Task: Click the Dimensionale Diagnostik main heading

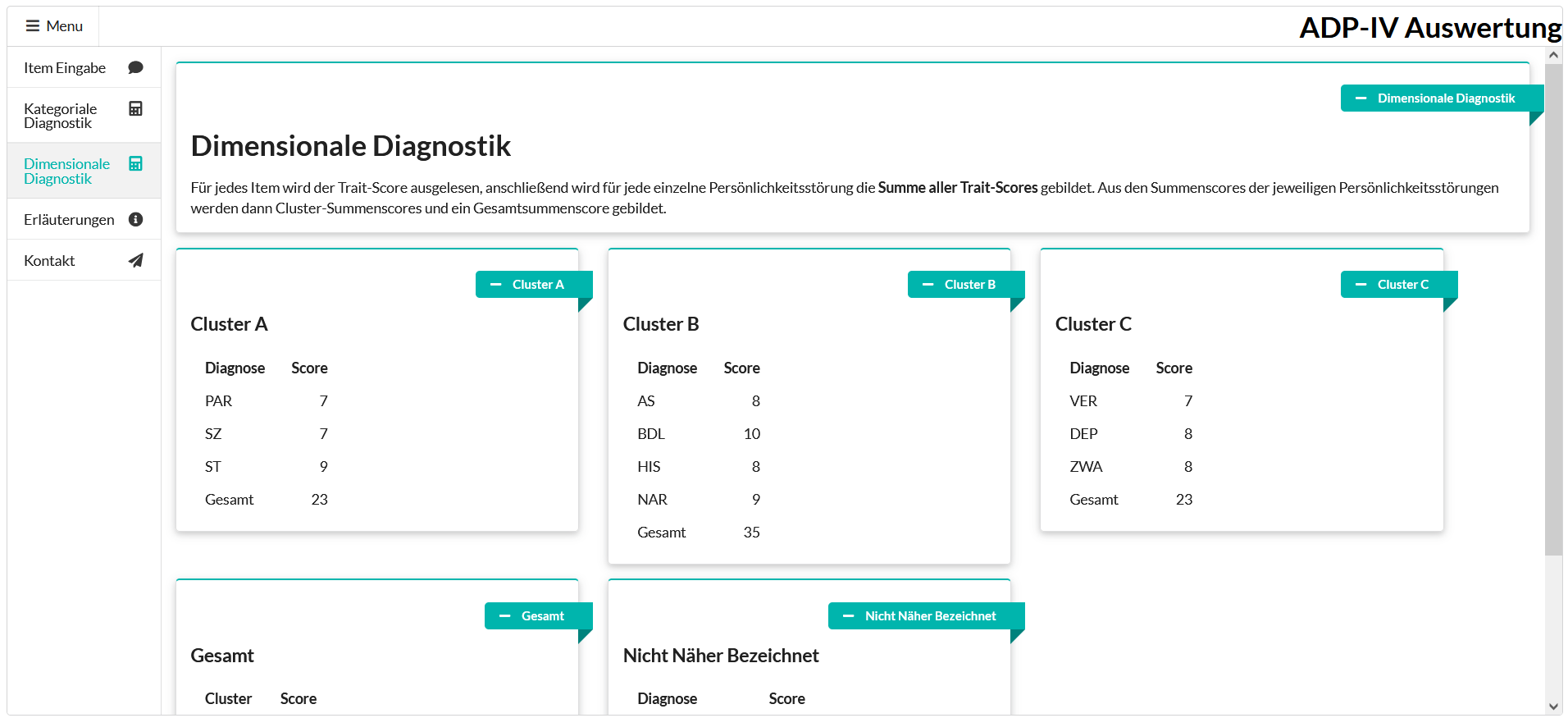Action: click(351, 146)
